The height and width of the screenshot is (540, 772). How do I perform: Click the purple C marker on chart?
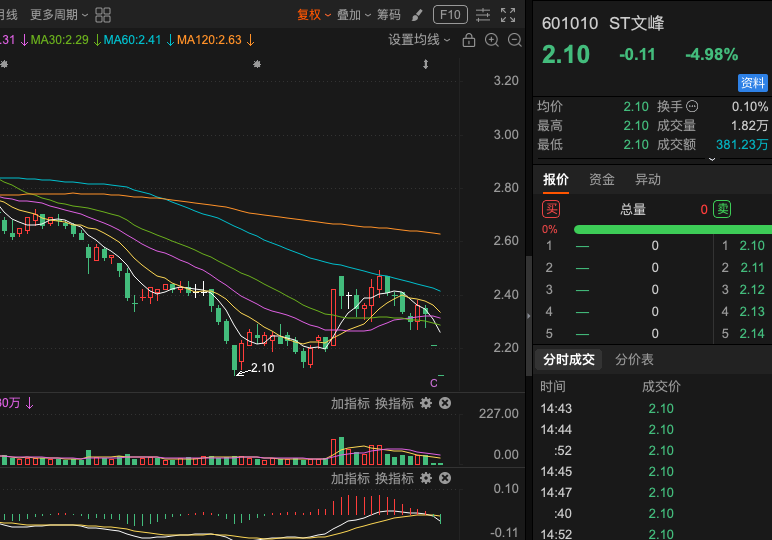434,383
